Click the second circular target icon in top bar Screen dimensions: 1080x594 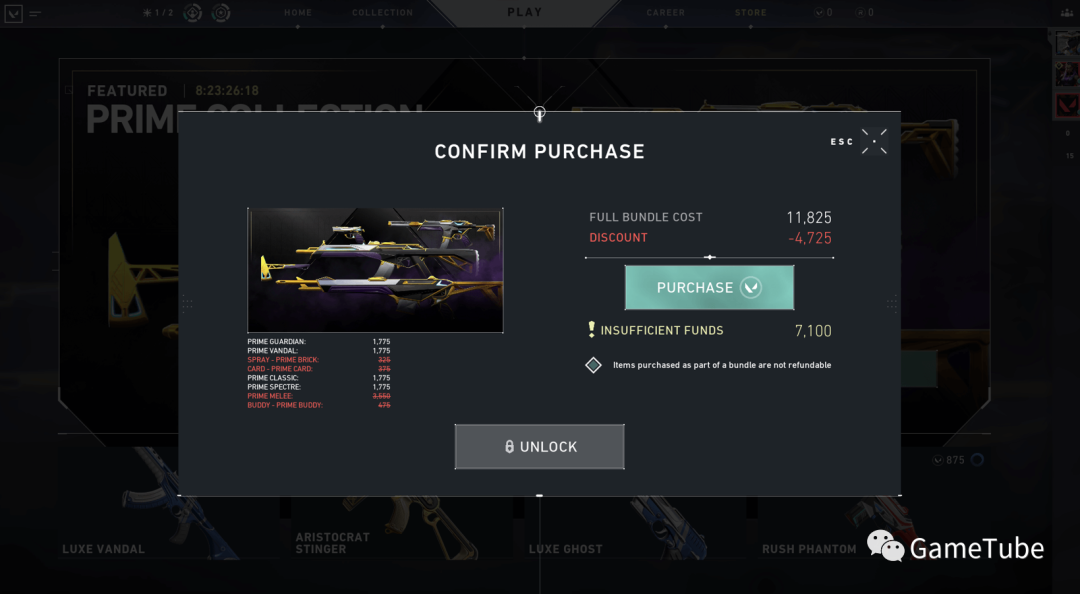(221, 12)
